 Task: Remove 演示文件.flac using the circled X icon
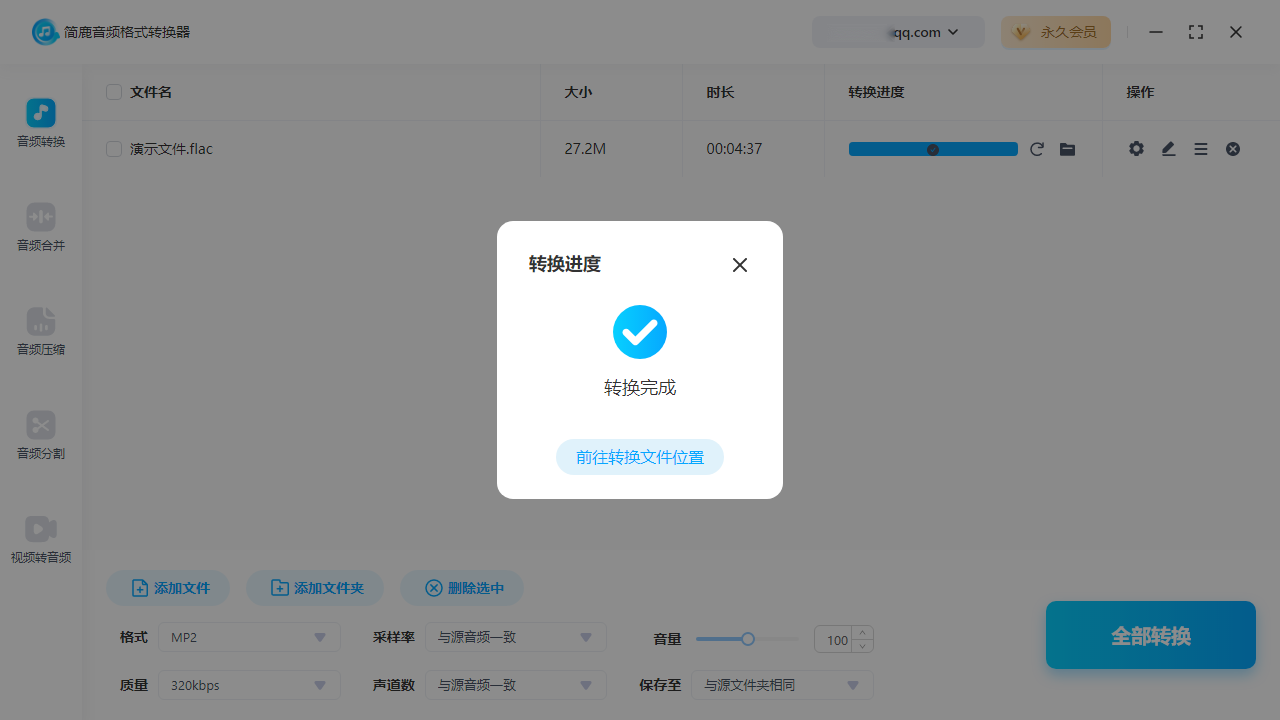[1232, 148]
